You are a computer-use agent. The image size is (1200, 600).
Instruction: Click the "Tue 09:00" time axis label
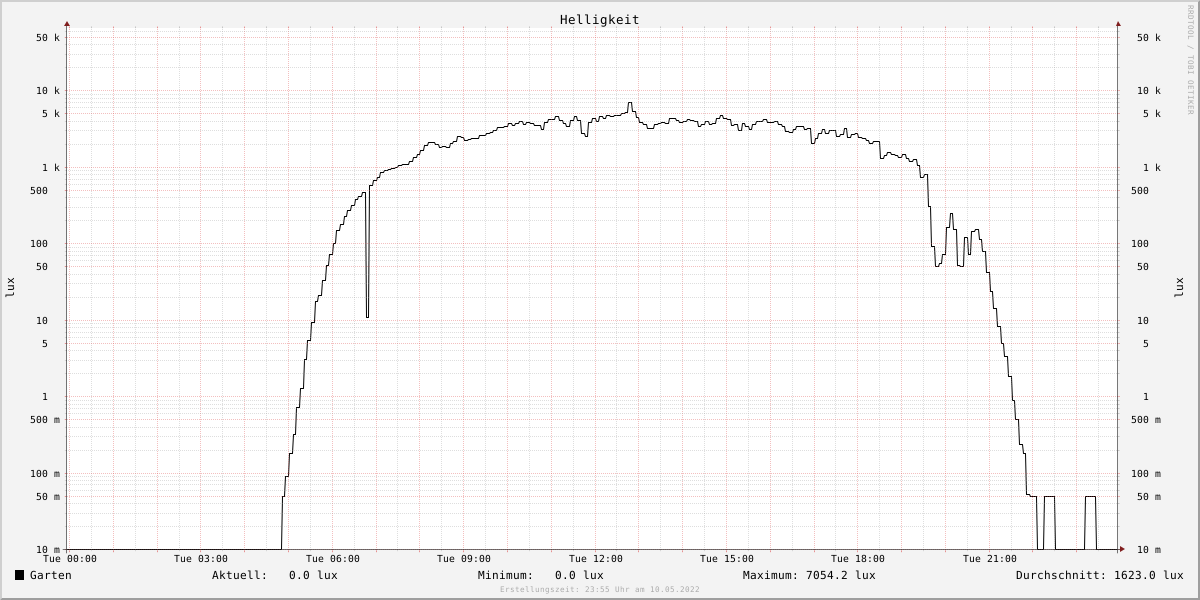tap(464, 559)
